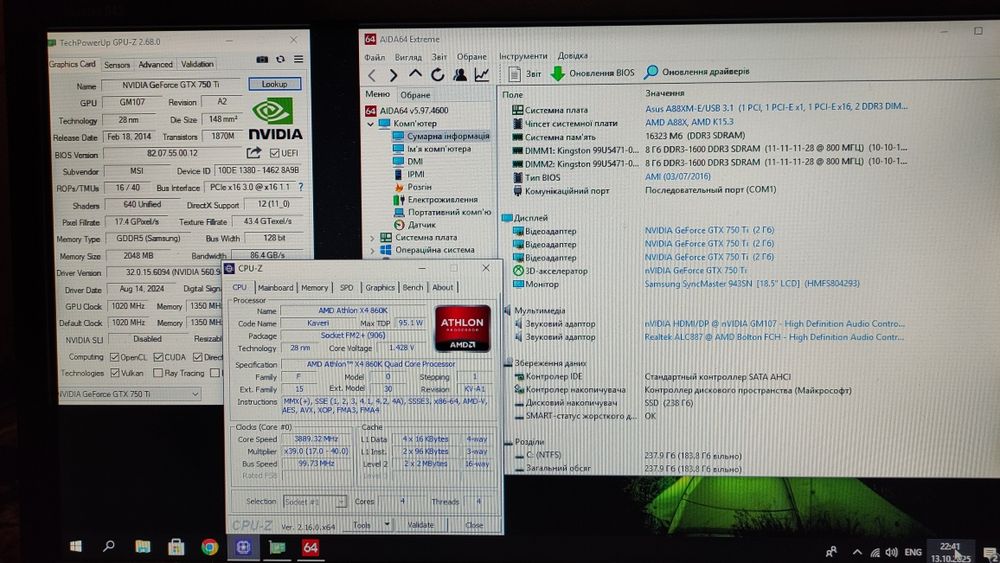Click Оновлення драйверів toolbar button
Viewport: 1000px width, 563px height.
(696, 72)
